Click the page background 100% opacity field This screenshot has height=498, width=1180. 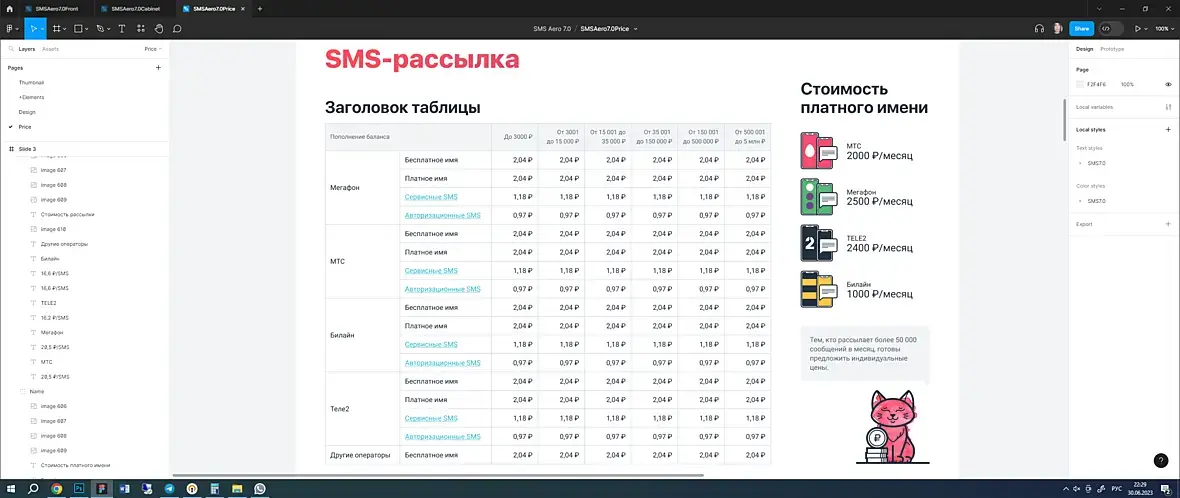(x=1127, y=84)
